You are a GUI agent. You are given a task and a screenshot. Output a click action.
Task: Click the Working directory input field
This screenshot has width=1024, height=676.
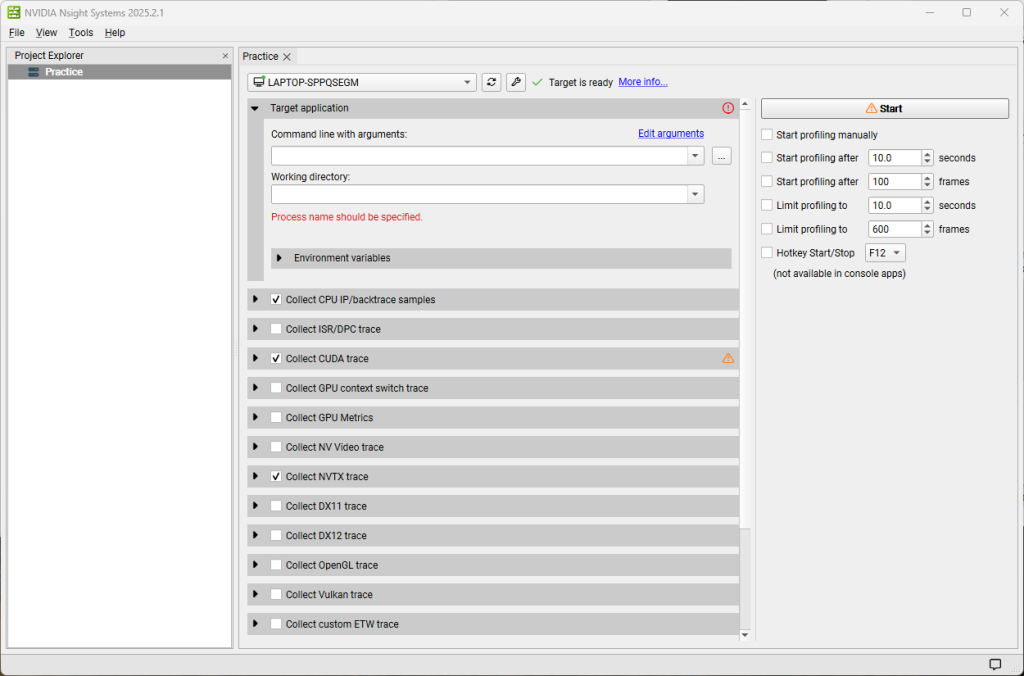coord(479,194)
